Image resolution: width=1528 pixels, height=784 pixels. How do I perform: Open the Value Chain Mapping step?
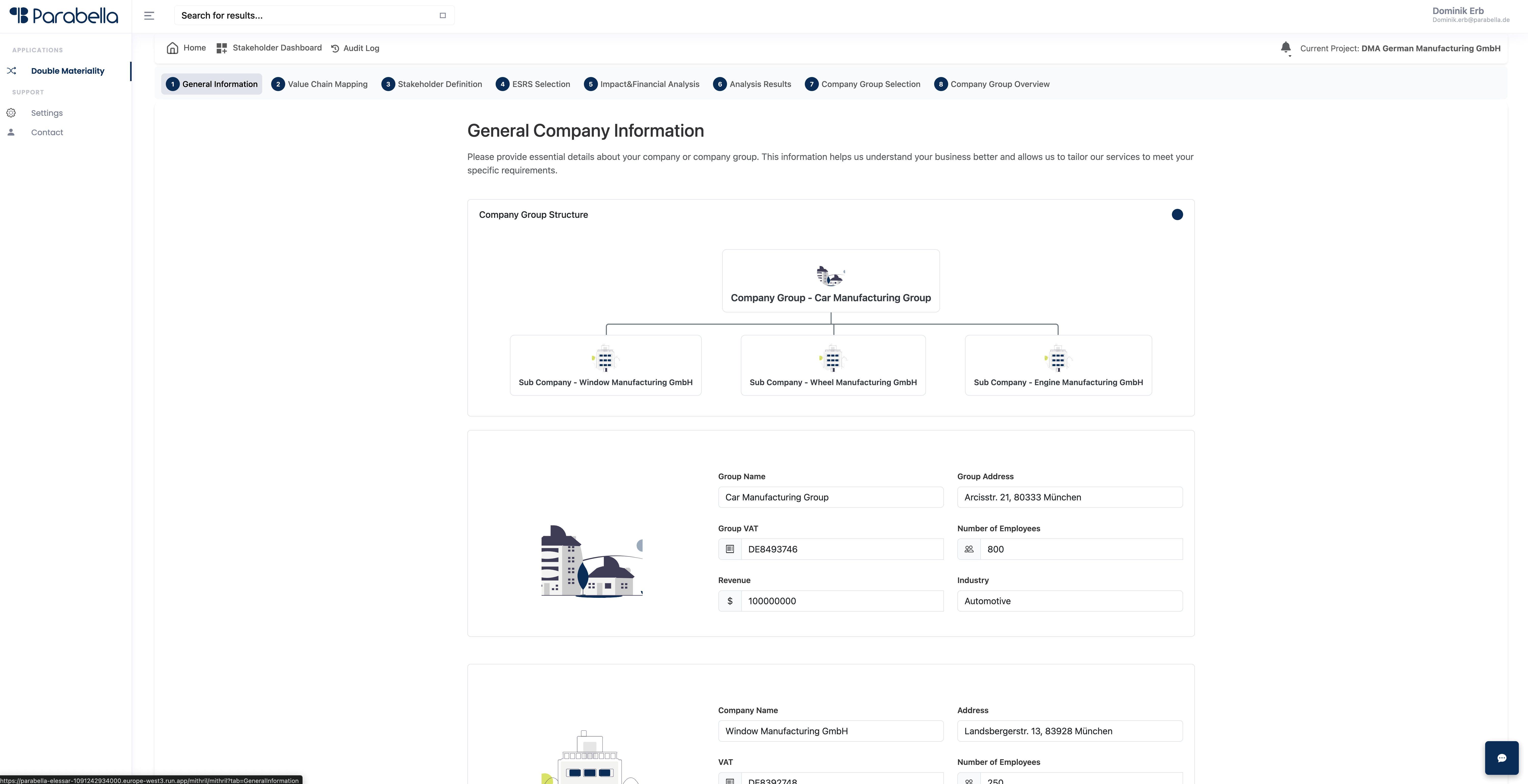point(320,84)
